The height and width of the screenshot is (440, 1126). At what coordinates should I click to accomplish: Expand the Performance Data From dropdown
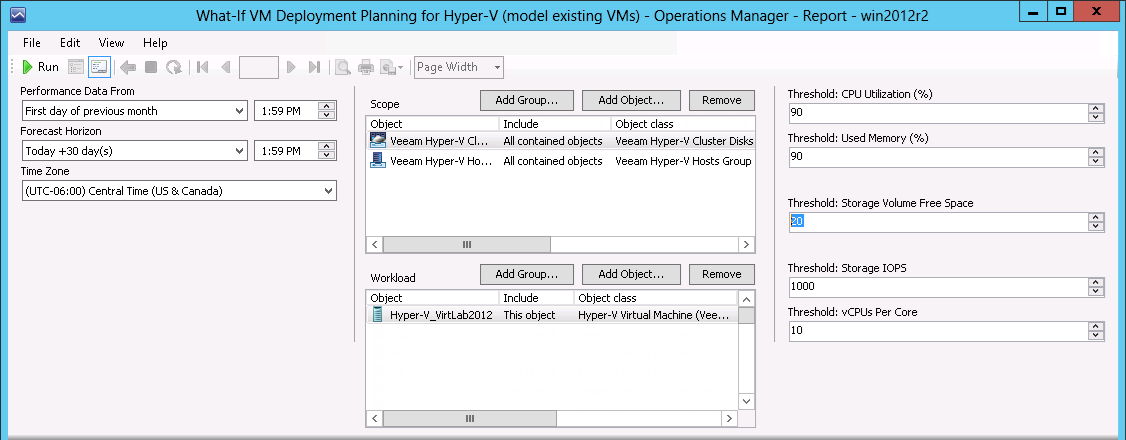239,111
